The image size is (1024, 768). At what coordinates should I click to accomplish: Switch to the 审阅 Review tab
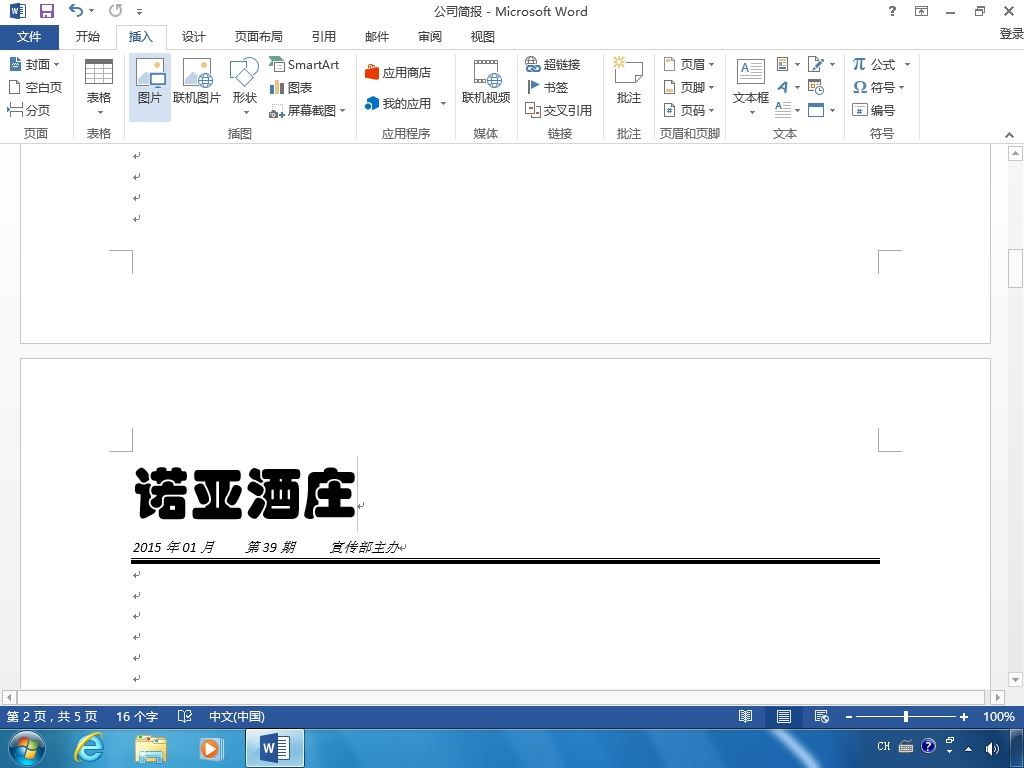tap(430, 37)
